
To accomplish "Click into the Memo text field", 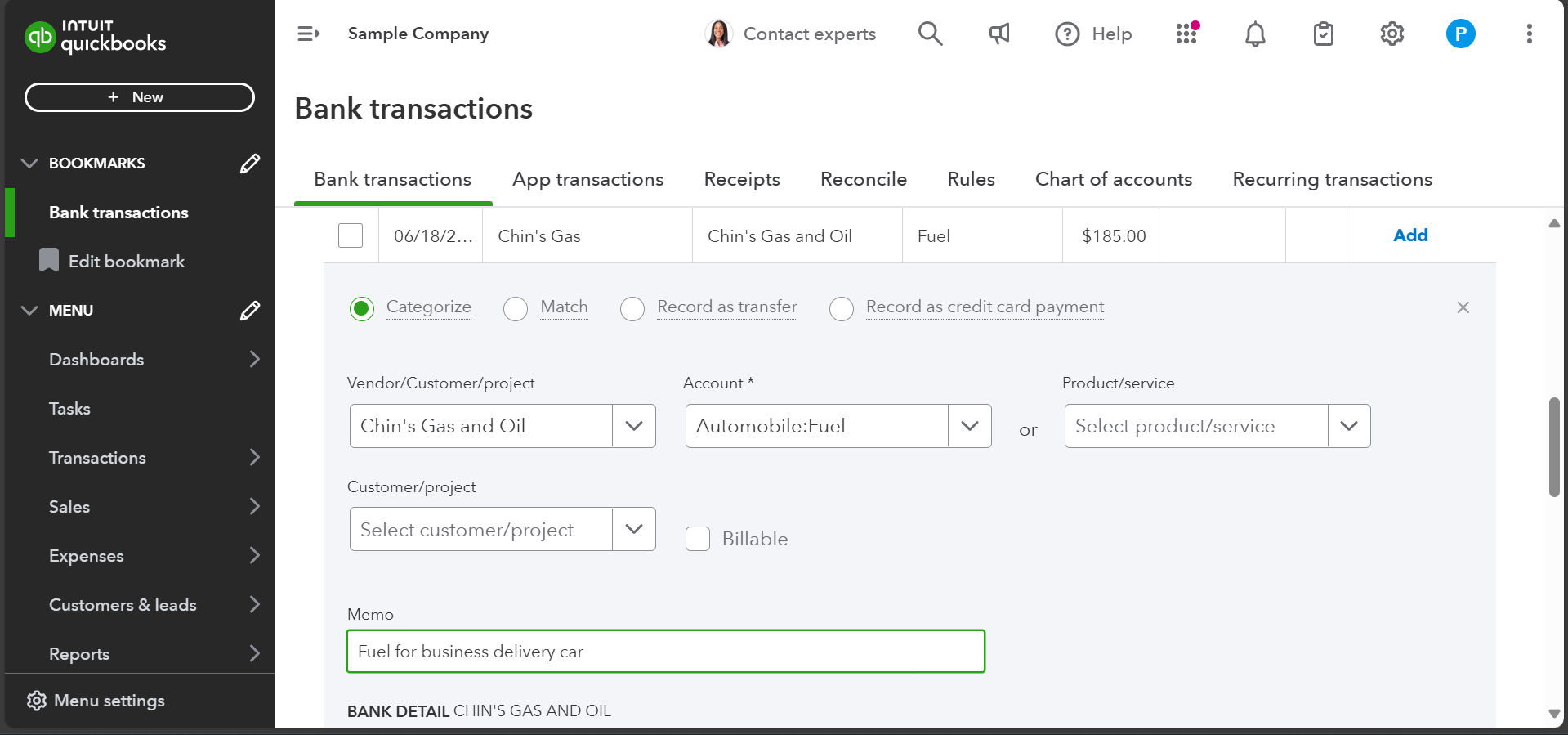I will click(x=665, y=652).
